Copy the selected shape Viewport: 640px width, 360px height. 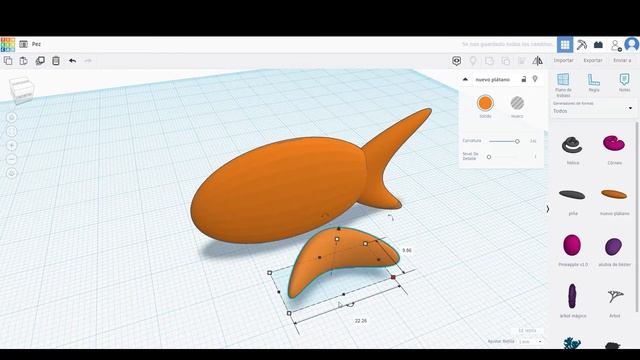pos(8,61)
